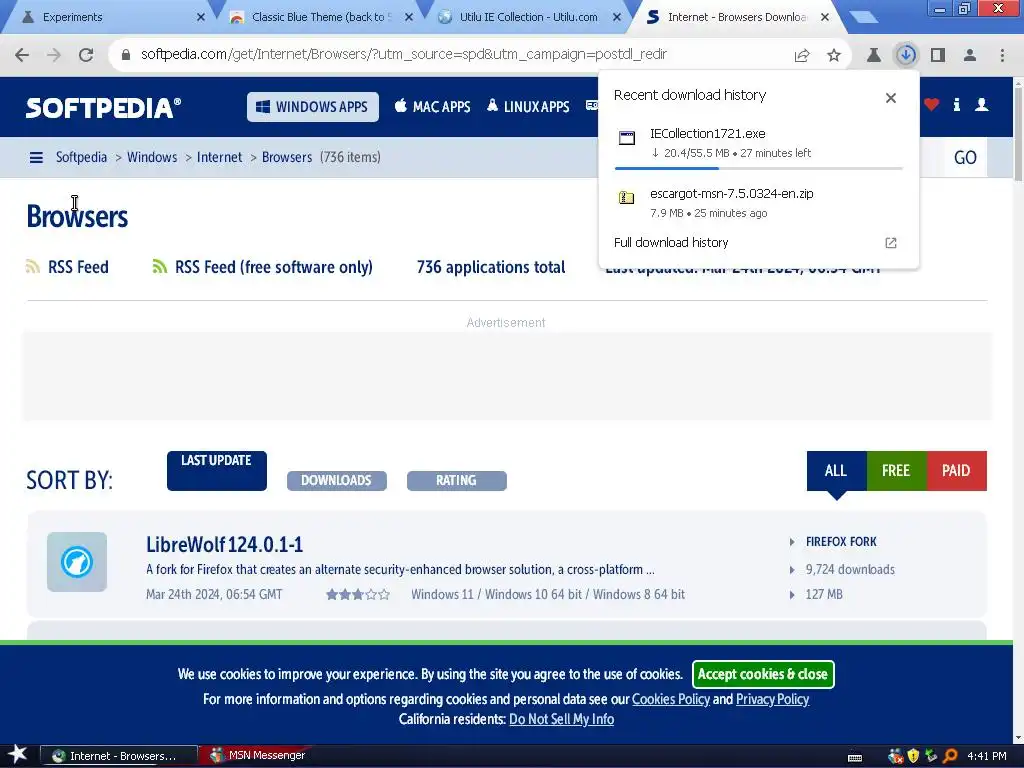Click the IECollection download progress bar
The image size is (1024, 768).
point(758,168)
